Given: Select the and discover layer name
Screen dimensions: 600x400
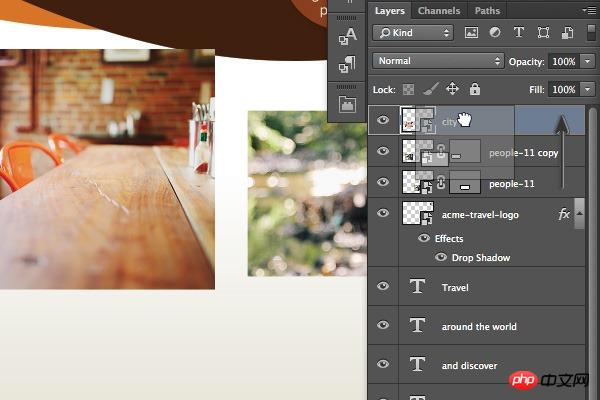Looking at the screenshot, I should 470,366.
